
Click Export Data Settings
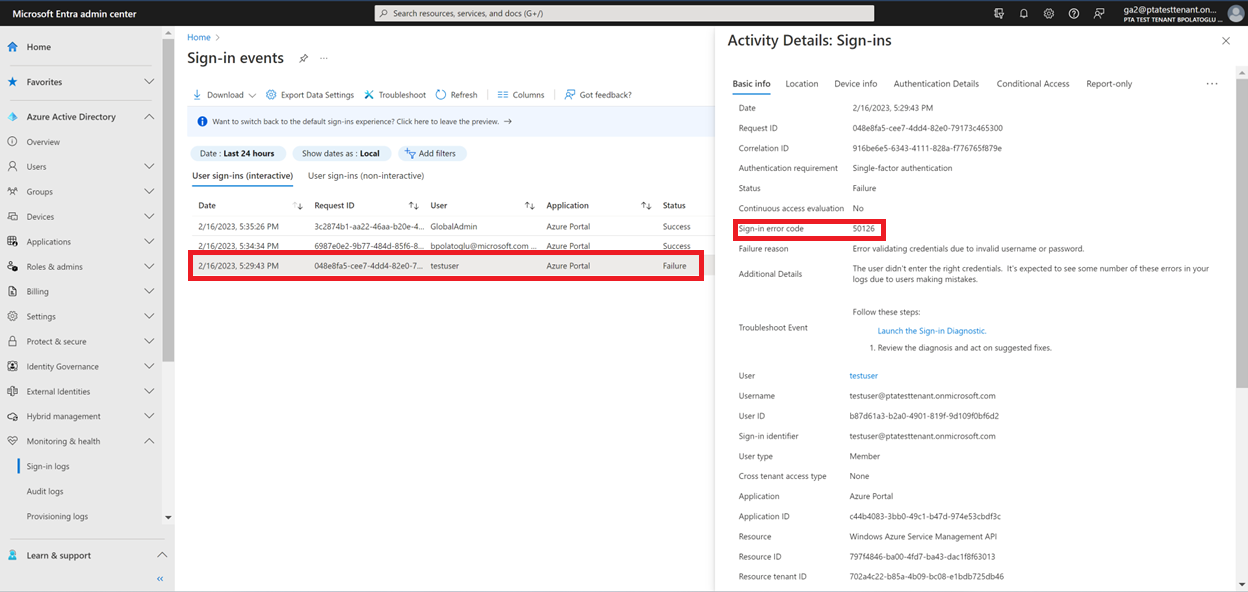click(x=310, y=95)
